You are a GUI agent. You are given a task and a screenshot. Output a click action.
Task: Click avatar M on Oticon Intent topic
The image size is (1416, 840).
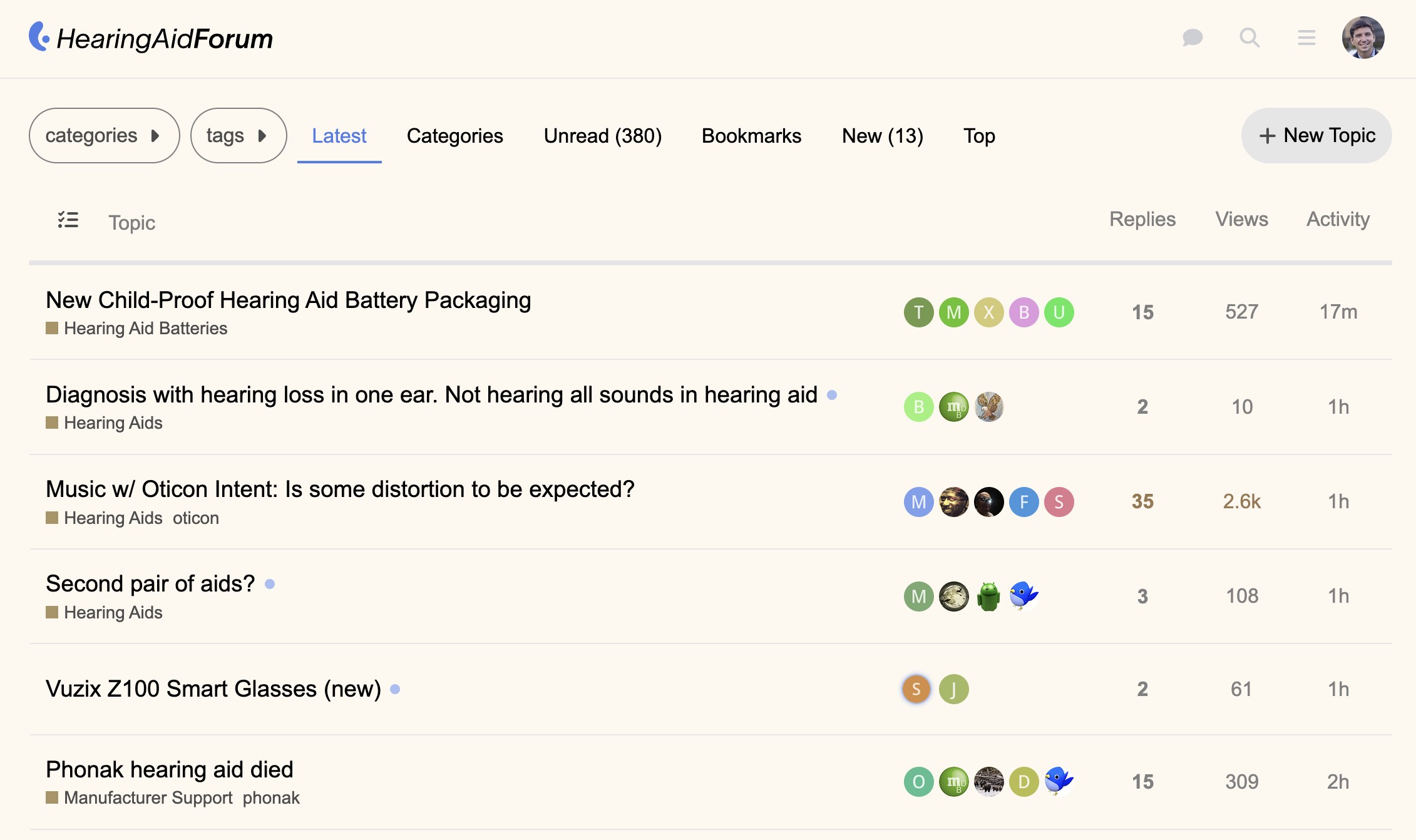click(918, 502)
